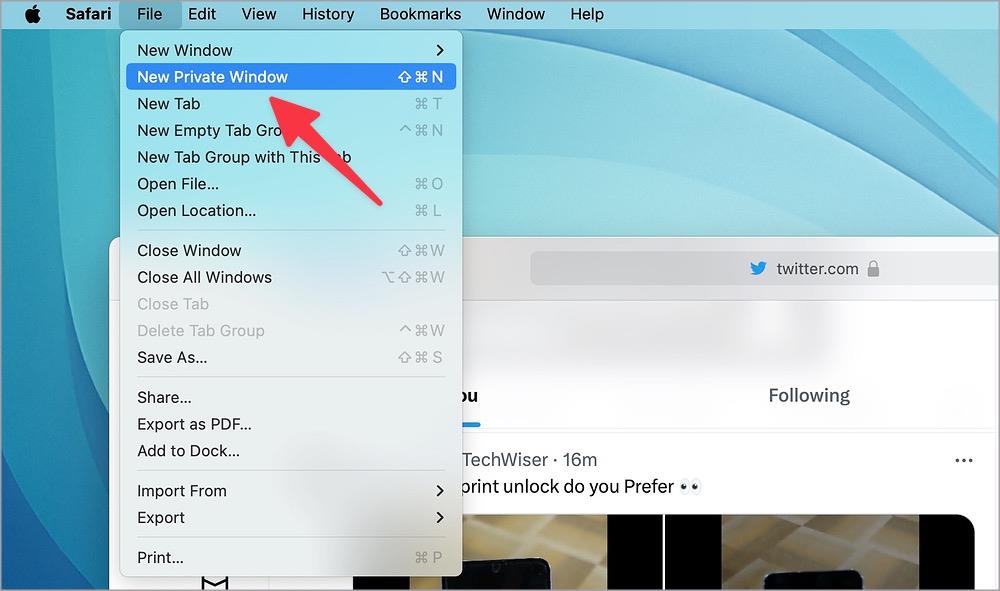The width and height of the screenshot is (1000, 591).
Task: Choose Close All Windows
Action: (291, 277)
